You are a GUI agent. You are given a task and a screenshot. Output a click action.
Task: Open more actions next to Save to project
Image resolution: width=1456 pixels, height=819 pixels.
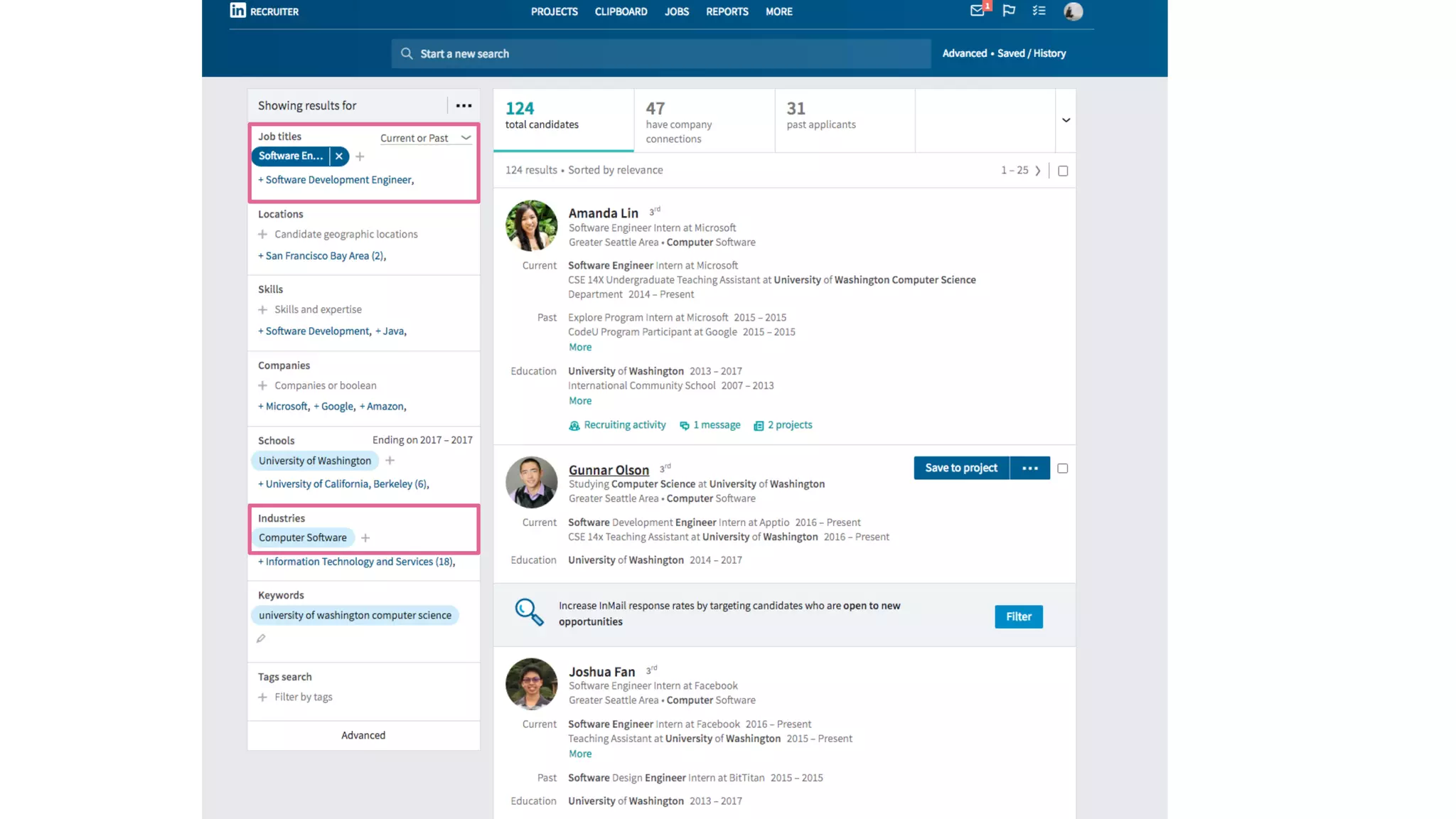(x=1029, y=468)
